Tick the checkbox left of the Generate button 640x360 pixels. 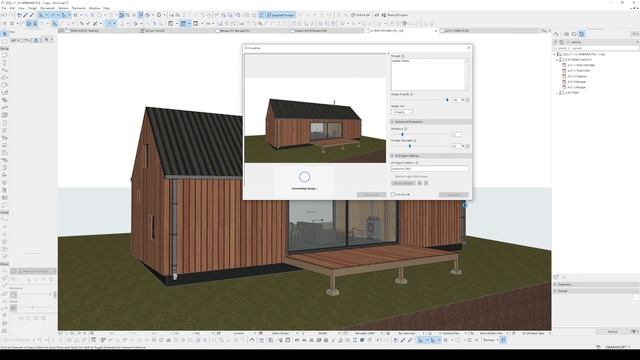393,194
